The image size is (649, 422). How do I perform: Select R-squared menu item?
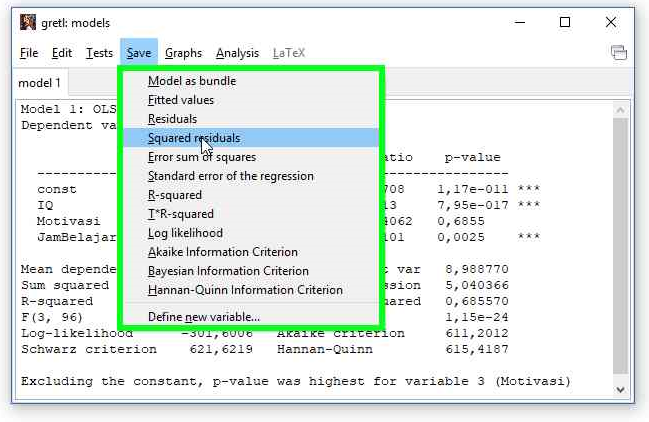175,195
